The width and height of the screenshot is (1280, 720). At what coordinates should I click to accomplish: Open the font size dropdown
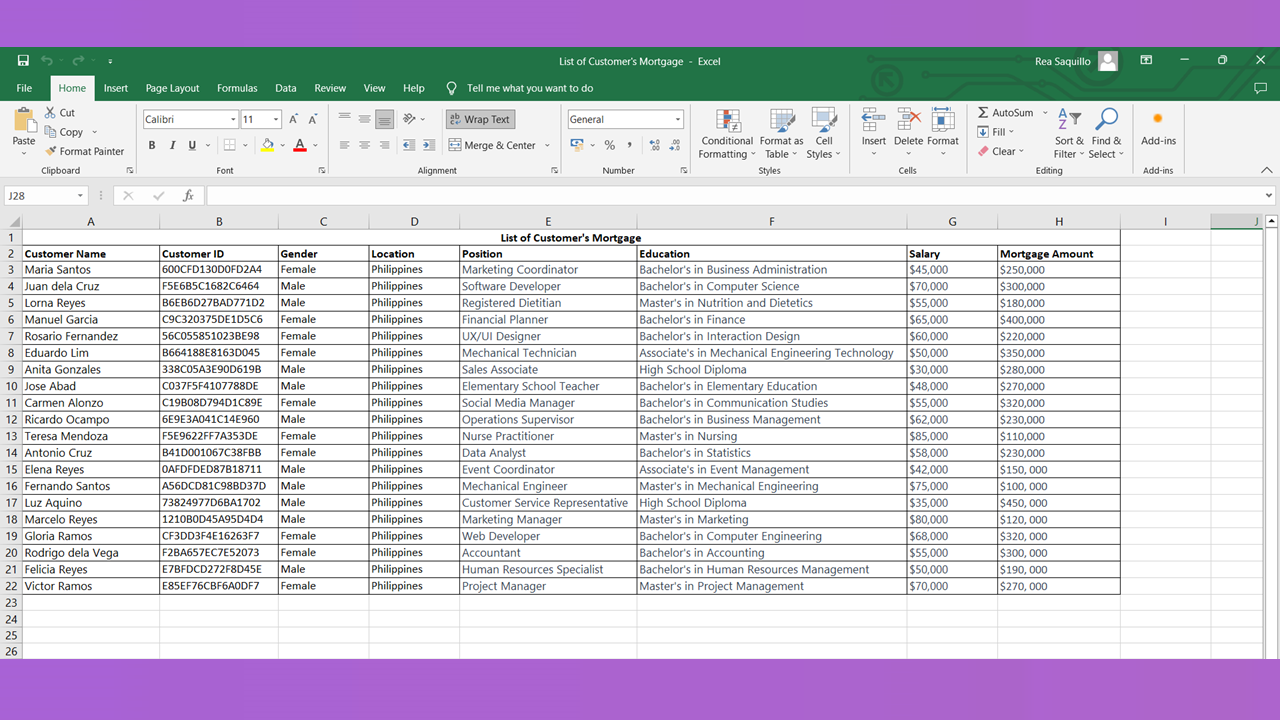point(276,119)
